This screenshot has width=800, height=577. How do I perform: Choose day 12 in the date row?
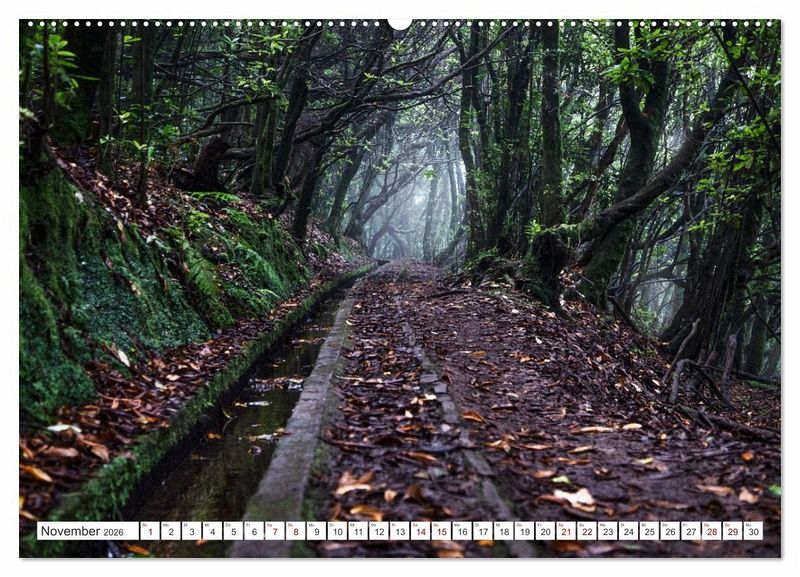pos(378,531)
